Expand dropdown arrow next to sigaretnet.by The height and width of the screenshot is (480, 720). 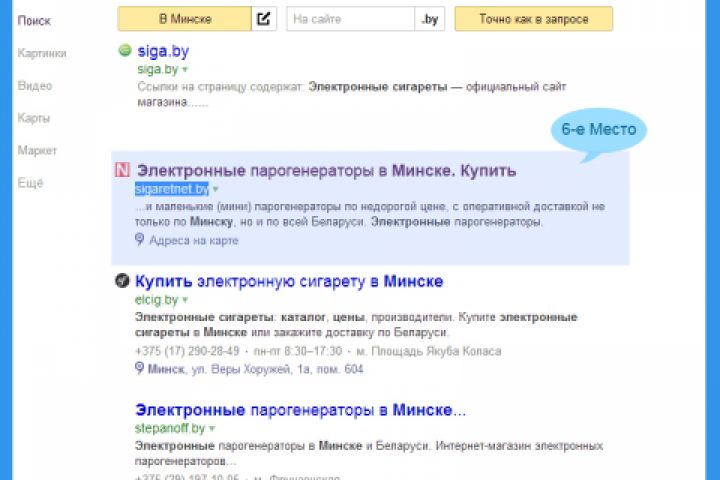tap(215, 189)
